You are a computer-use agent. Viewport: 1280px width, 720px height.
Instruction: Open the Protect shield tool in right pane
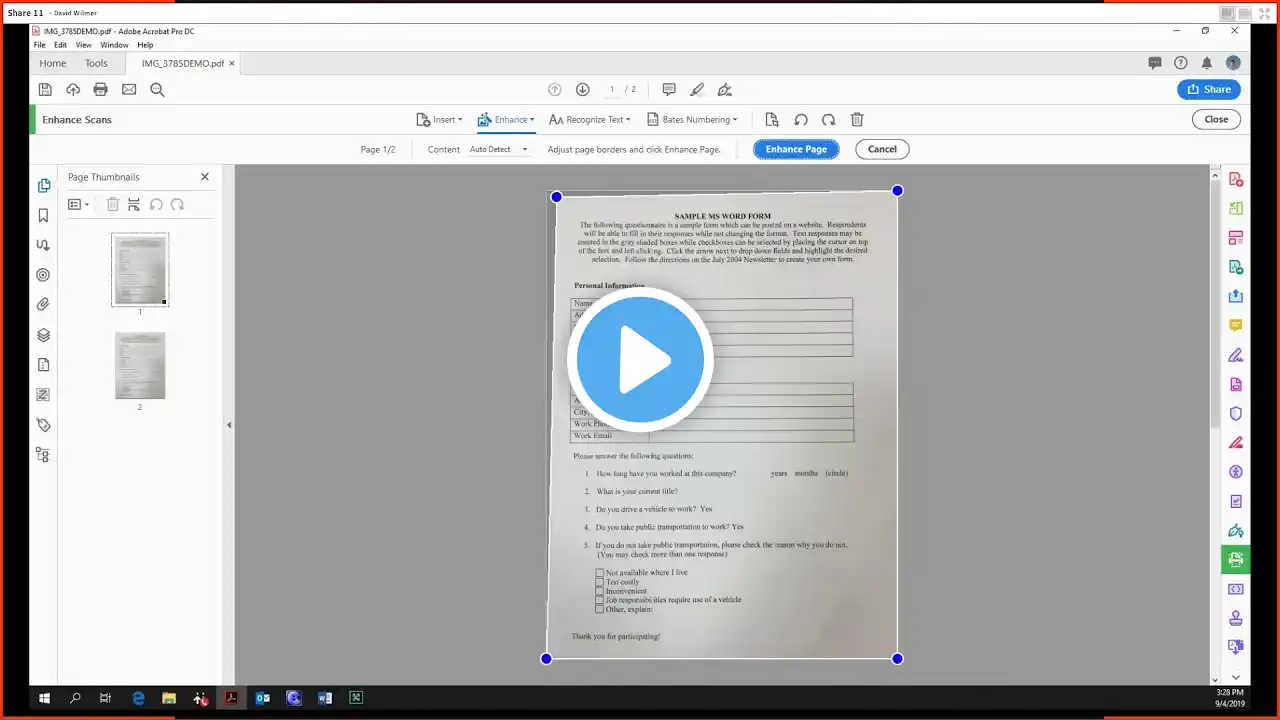point(1236,413)
